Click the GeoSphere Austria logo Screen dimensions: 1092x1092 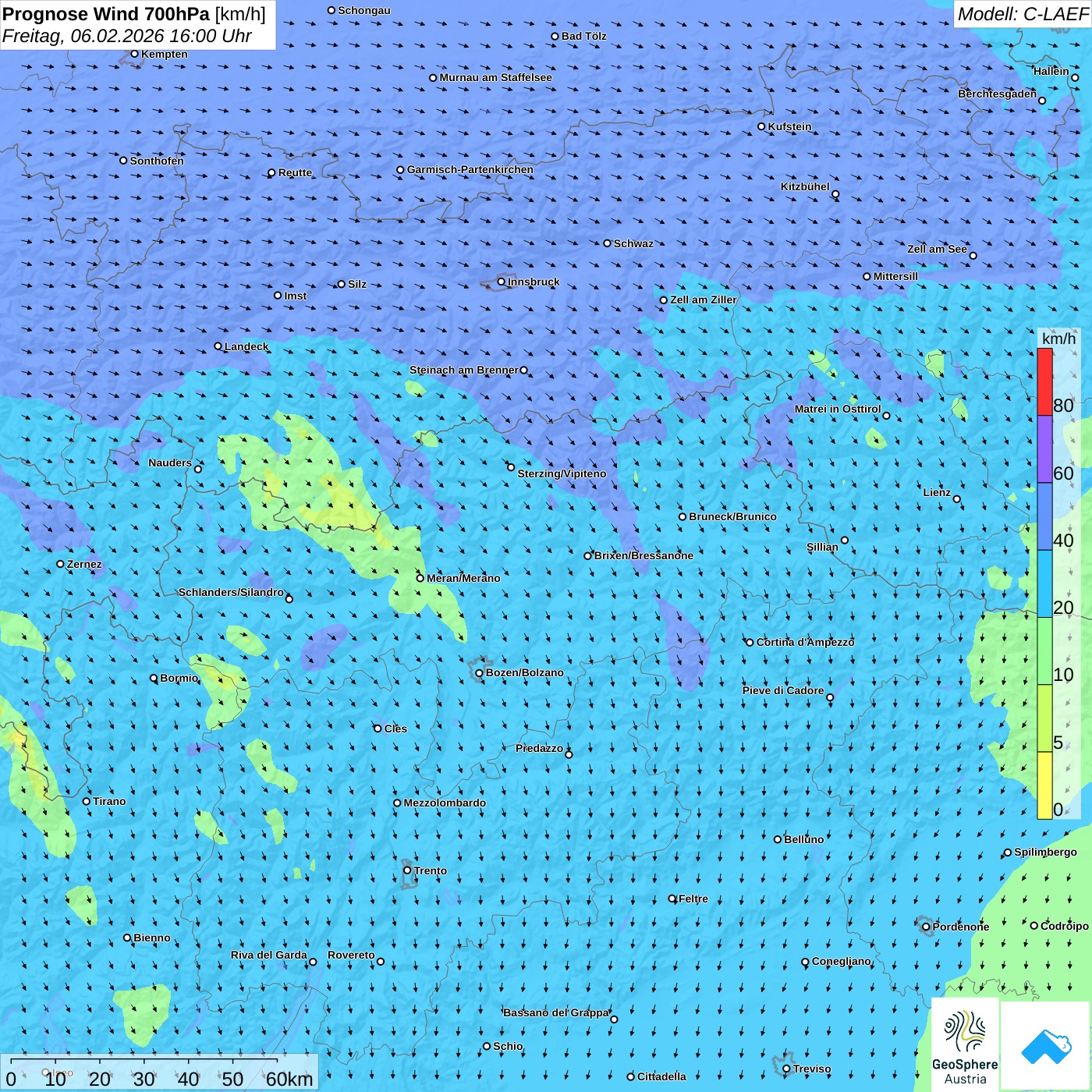(x=965, y=1045)
